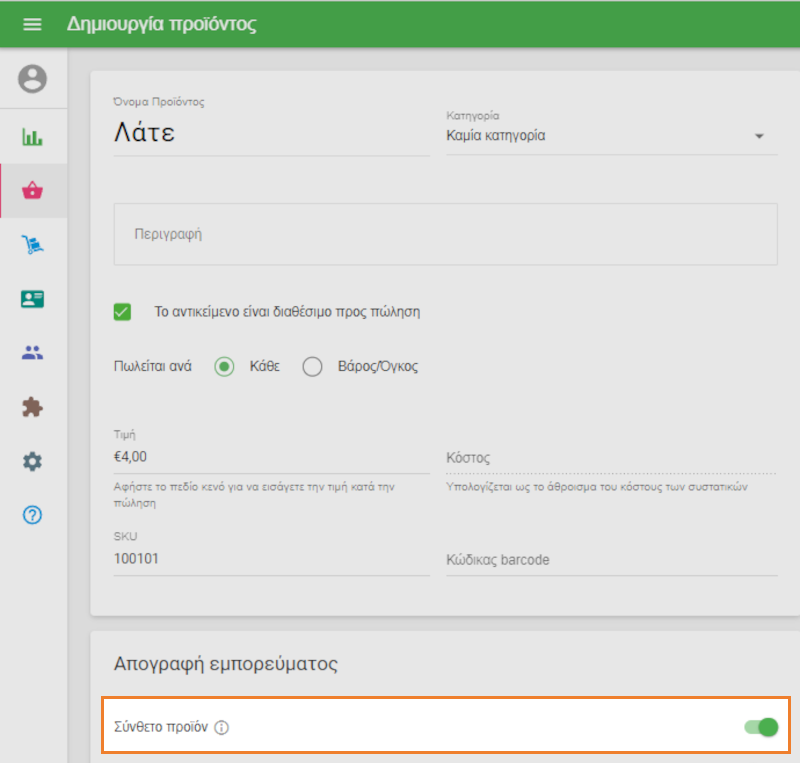Open the Items basket icon
The width and height of the screenshot is (800, 763).
click(33, 191)
